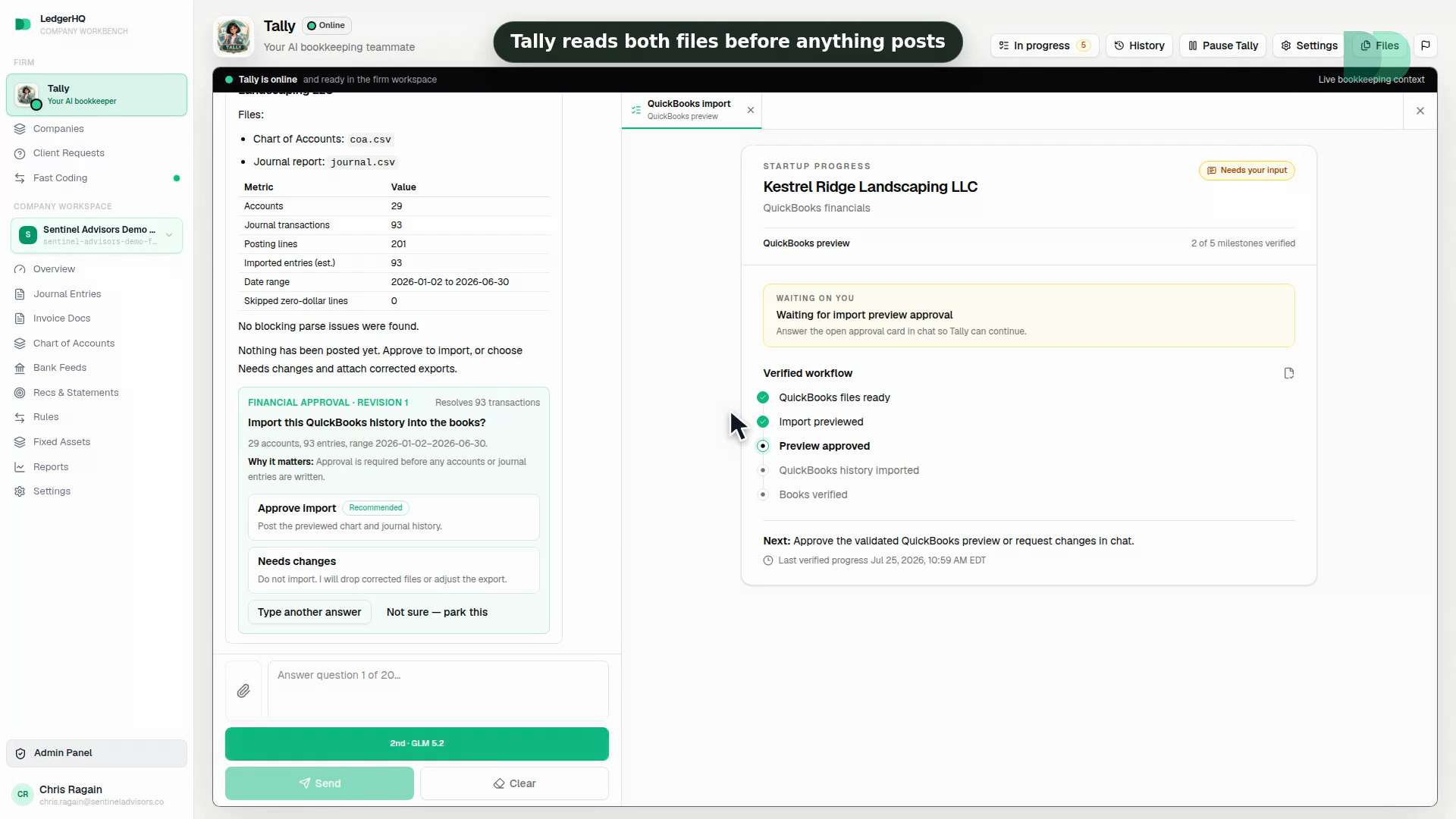Go to Overview page
The height and width of the screenshot is (819, 1456).
(54, 269)
